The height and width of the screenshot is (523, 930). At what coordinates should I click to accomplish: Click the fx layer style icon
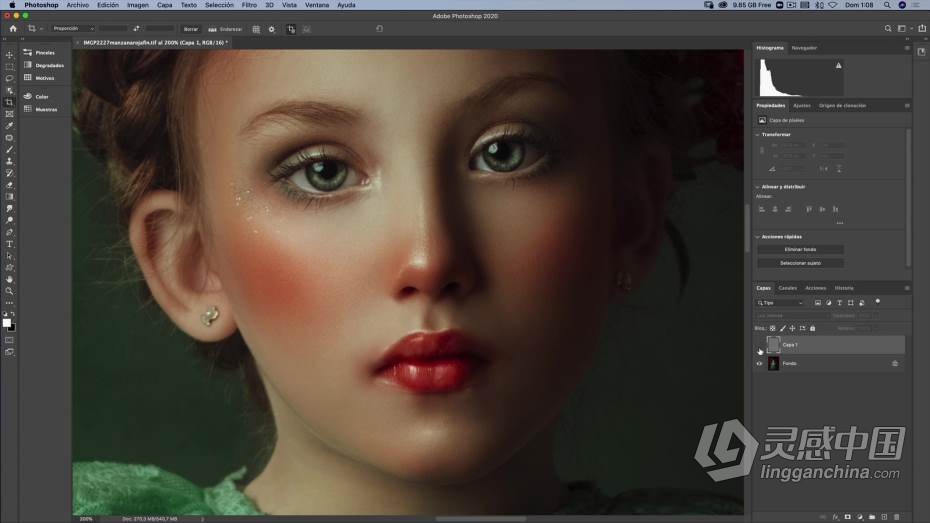[x=836, y=517]
